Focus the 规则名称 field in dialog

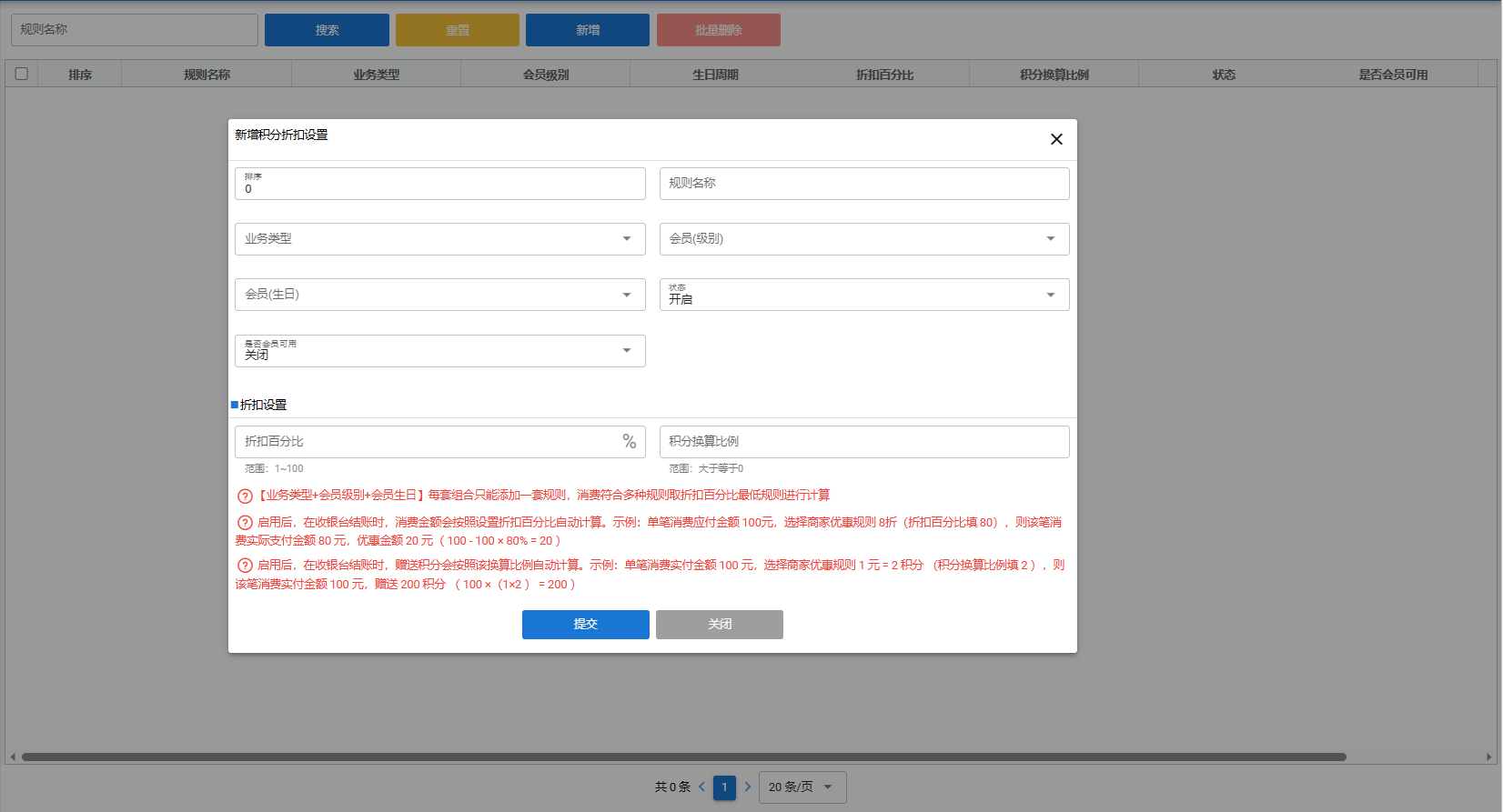point(864,184)
